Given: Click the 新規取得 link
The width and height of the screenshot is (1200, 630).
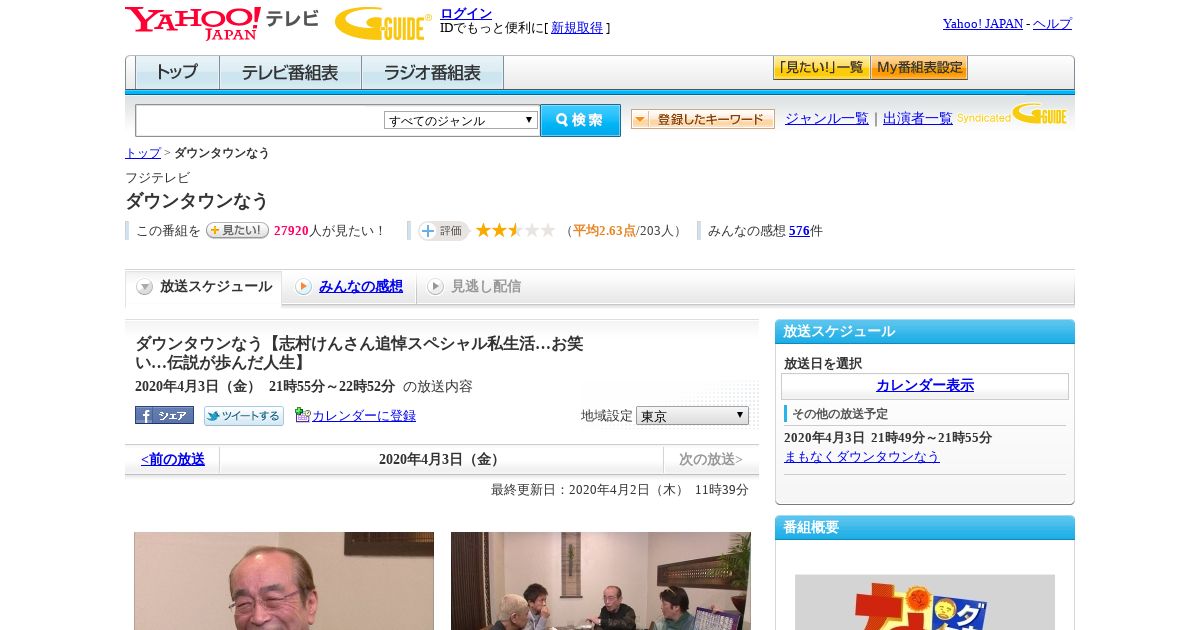Looking at the screenshot, I should [x=577, y=28].
